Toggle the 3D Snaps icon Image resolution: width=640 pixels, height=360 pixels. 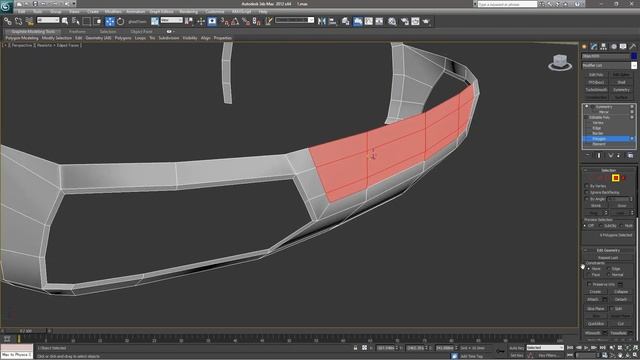pos(224,21)
